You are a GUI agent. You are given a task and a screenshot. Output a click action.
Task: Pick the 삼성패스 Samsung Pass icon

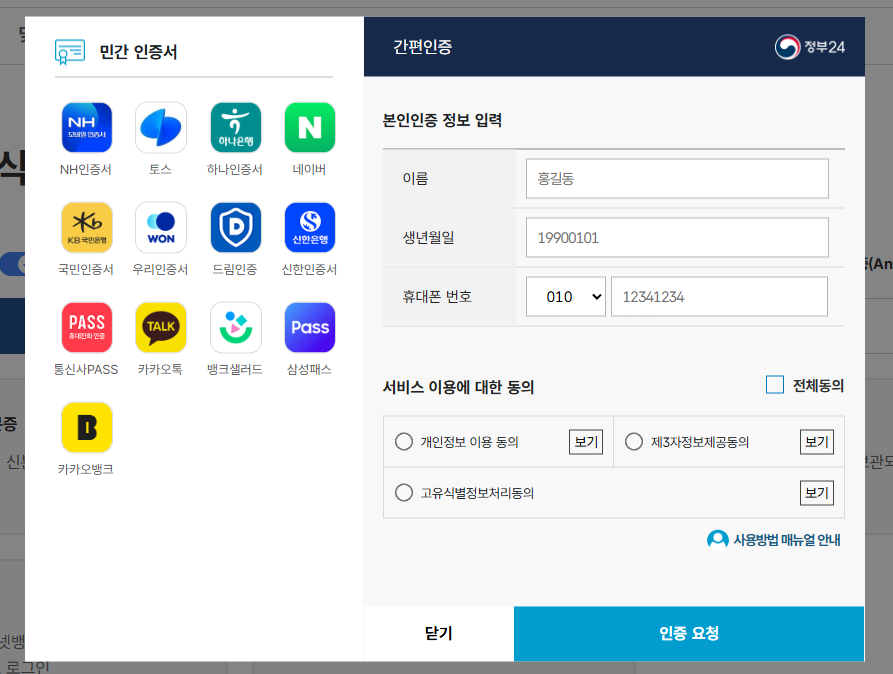[310, 328]
